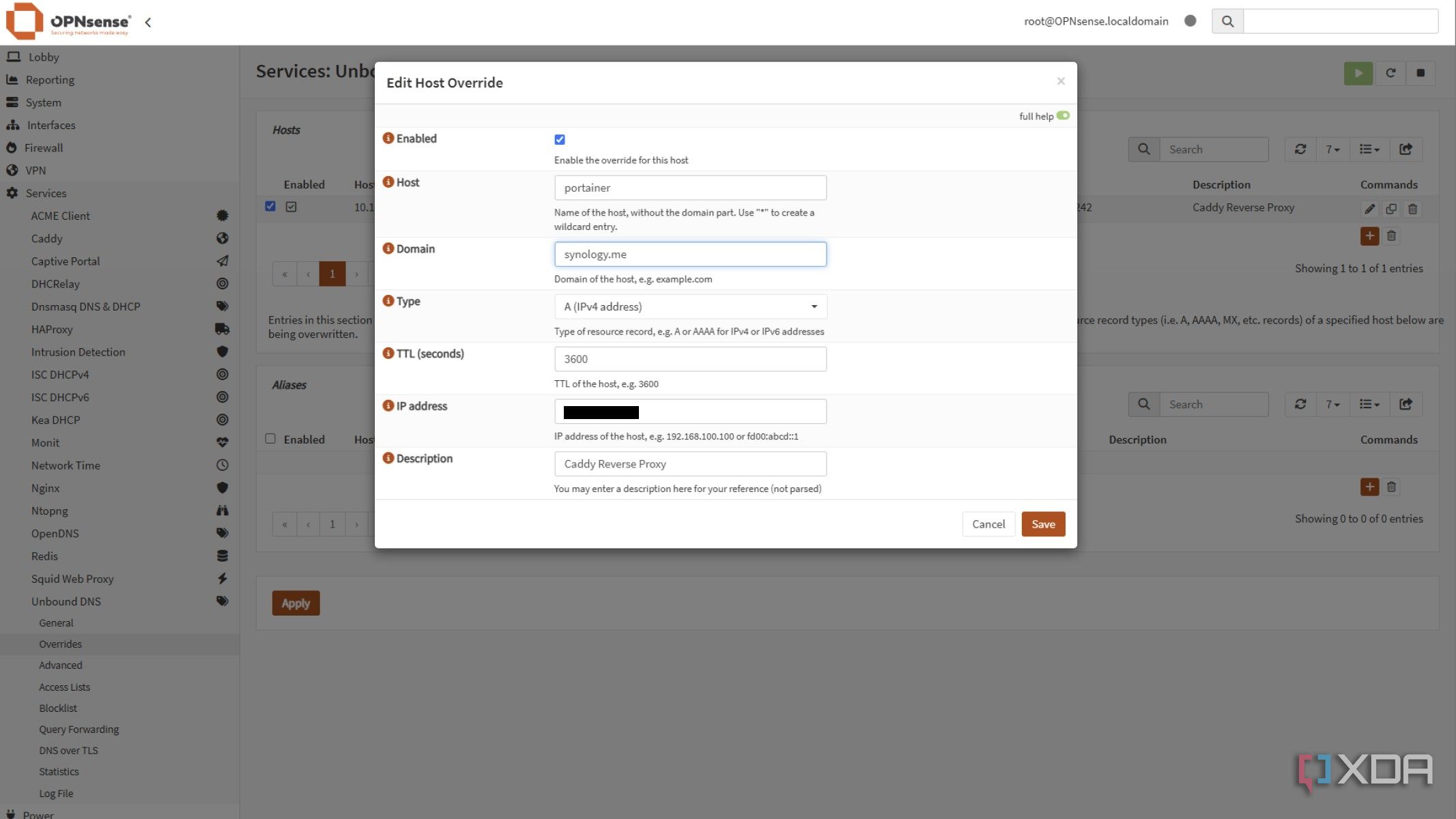Open Hosts rows-per-page dropdown showing 7

[1332, 149]
